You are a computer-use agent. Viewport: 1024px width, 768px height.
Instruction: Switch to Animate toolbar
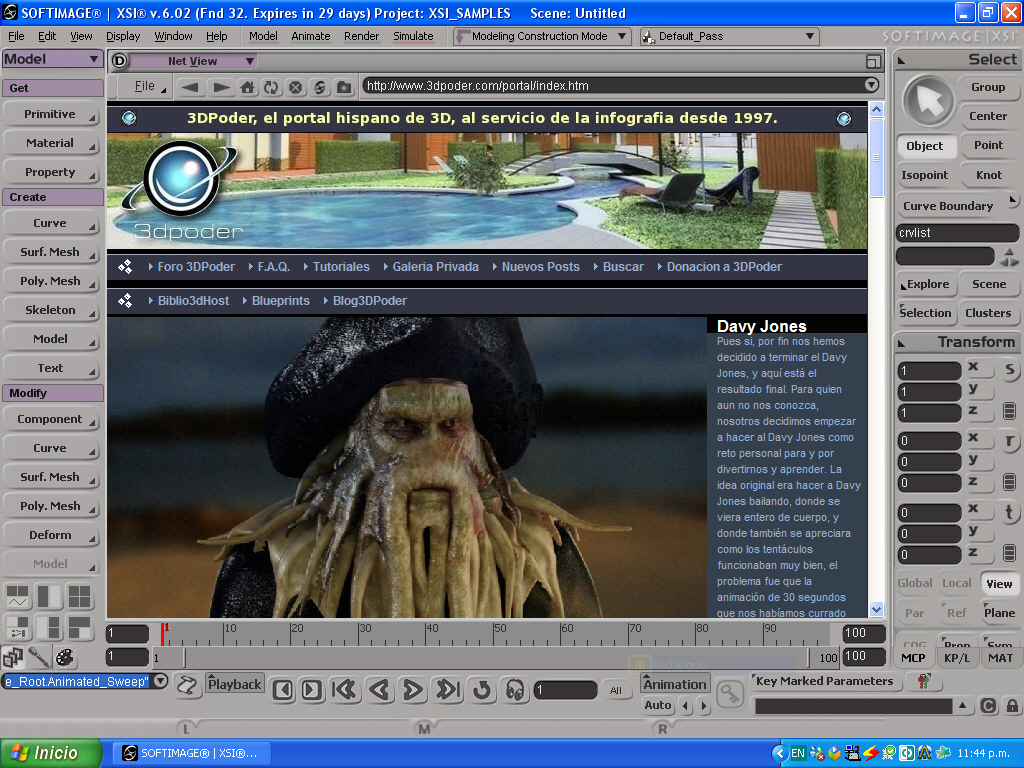tap(310, 37)
